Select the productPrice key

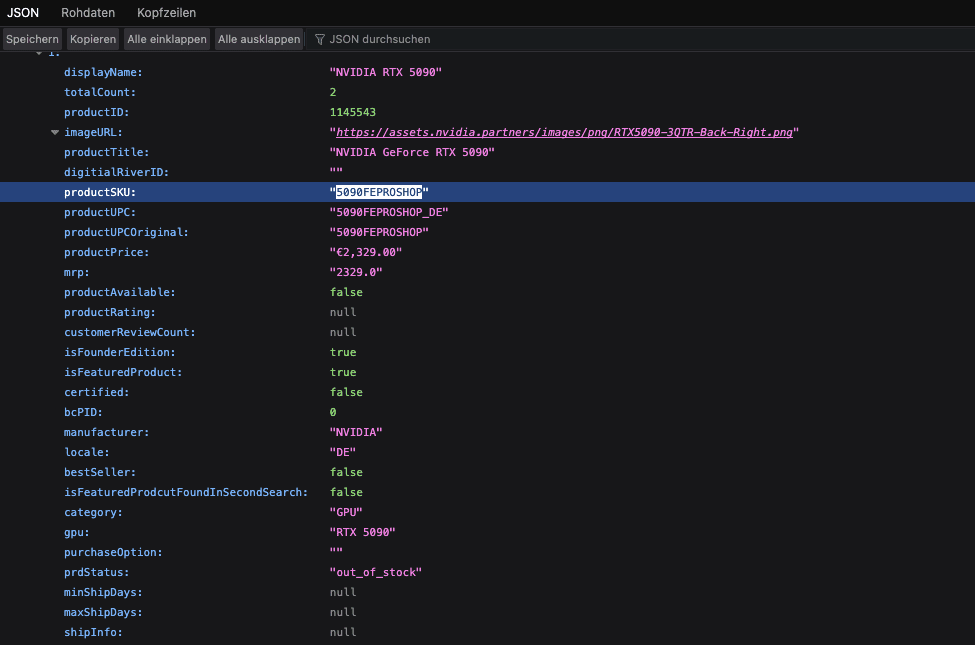[x=106, y=253]
